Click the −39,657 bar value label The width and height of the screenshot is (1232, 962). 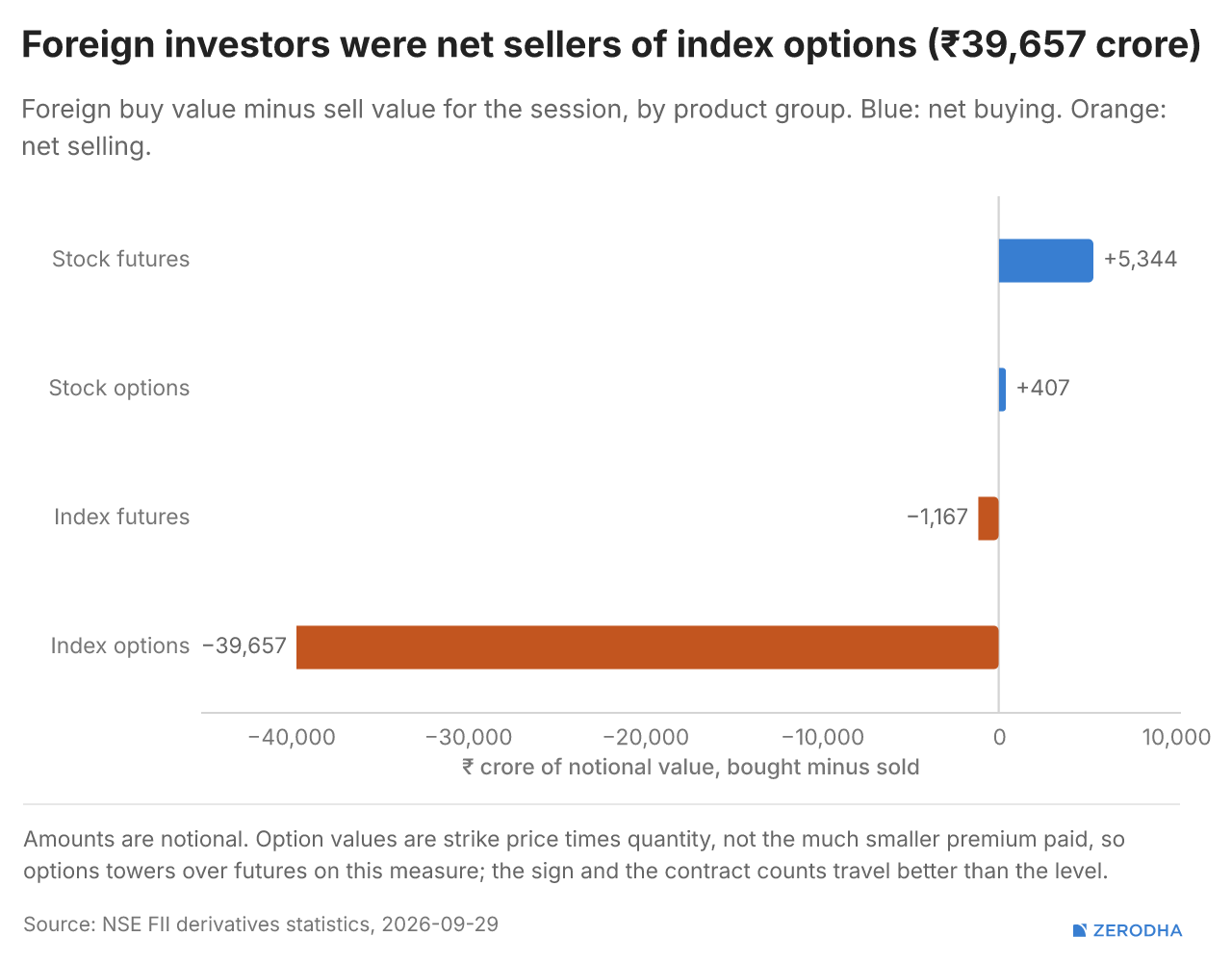click(x=244, y=646)
